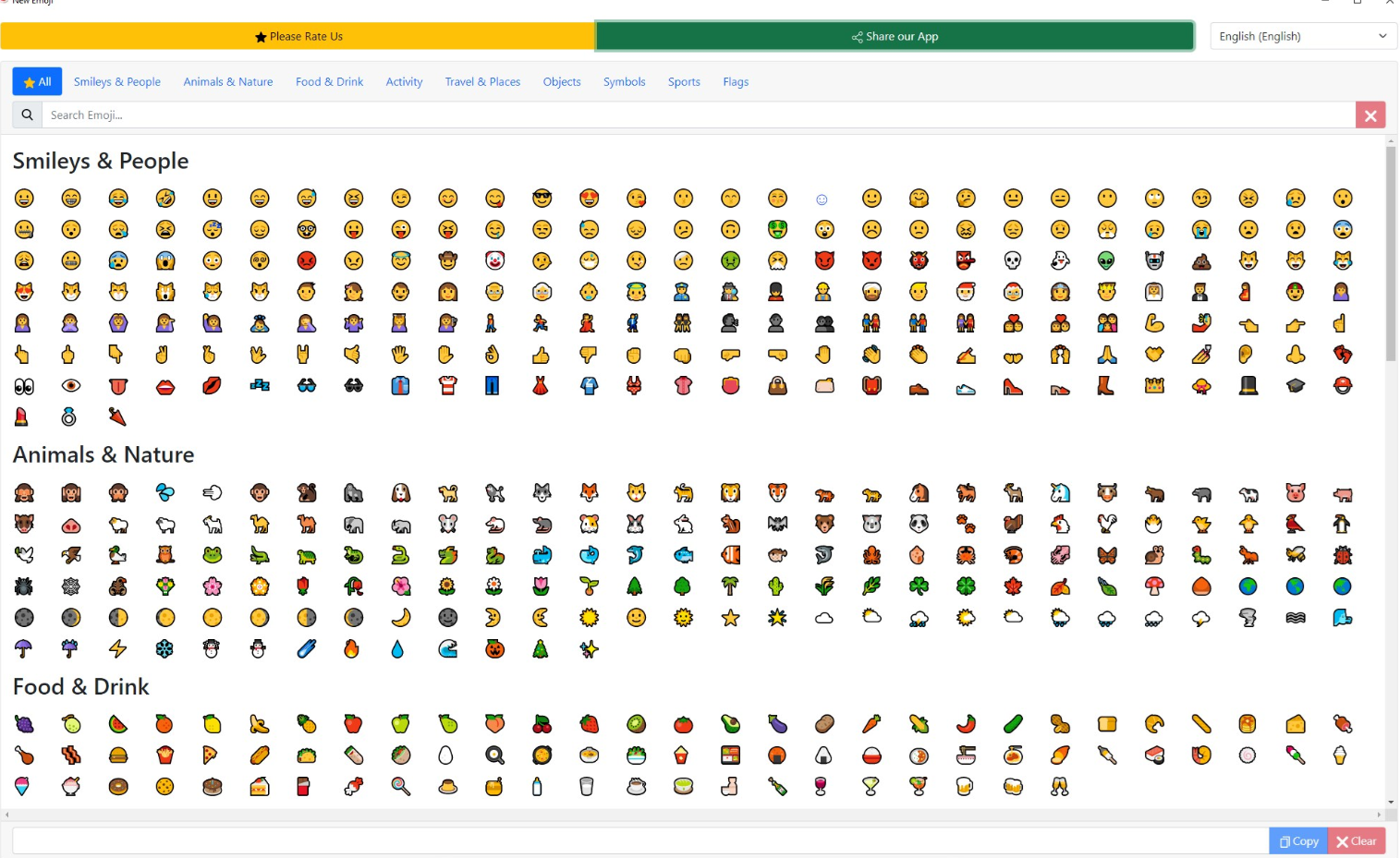Screen dimensions: 1400x858
Task: Pick the french fries emoji
Action: tap(164, 755)
